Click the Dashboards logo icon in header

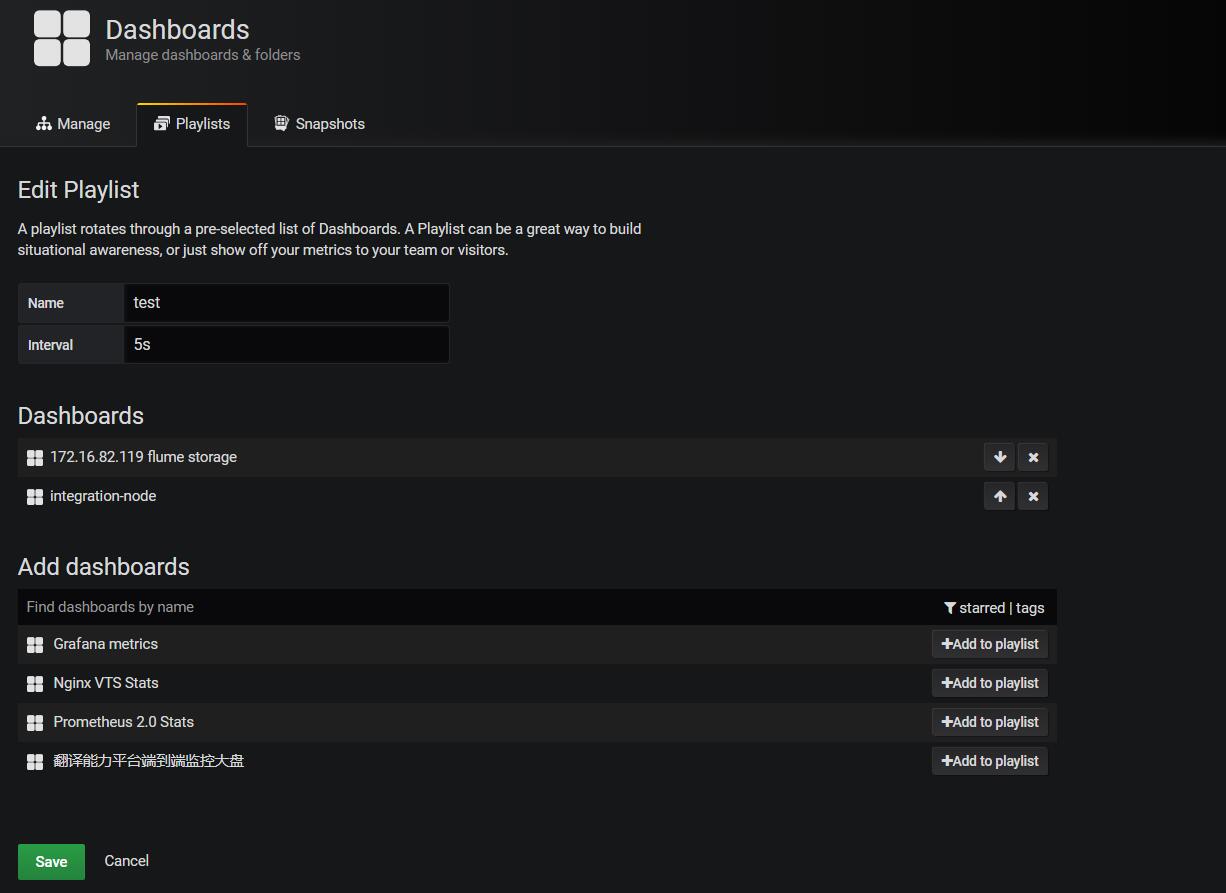pos(62,39)
